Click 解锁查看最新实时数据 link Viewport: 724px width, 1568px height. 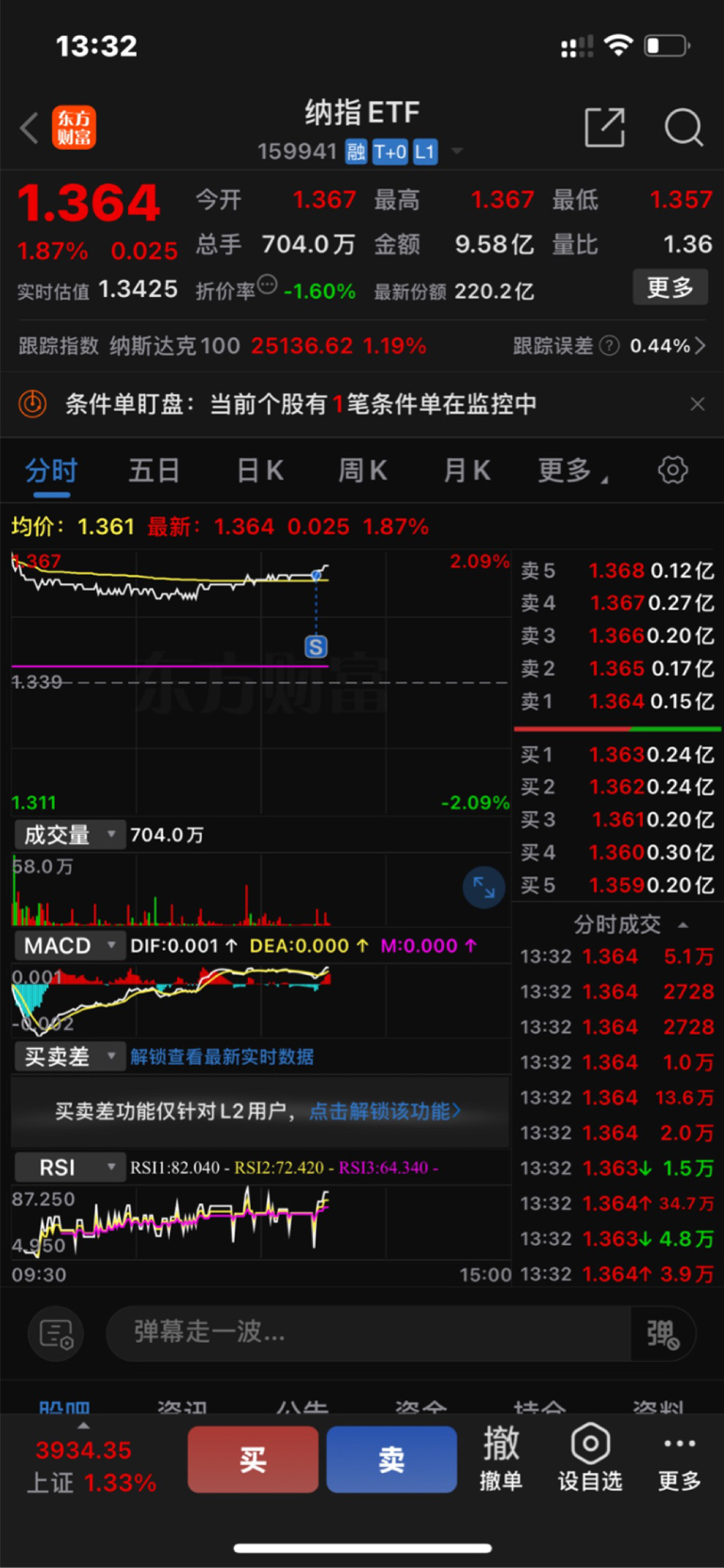222,1056
